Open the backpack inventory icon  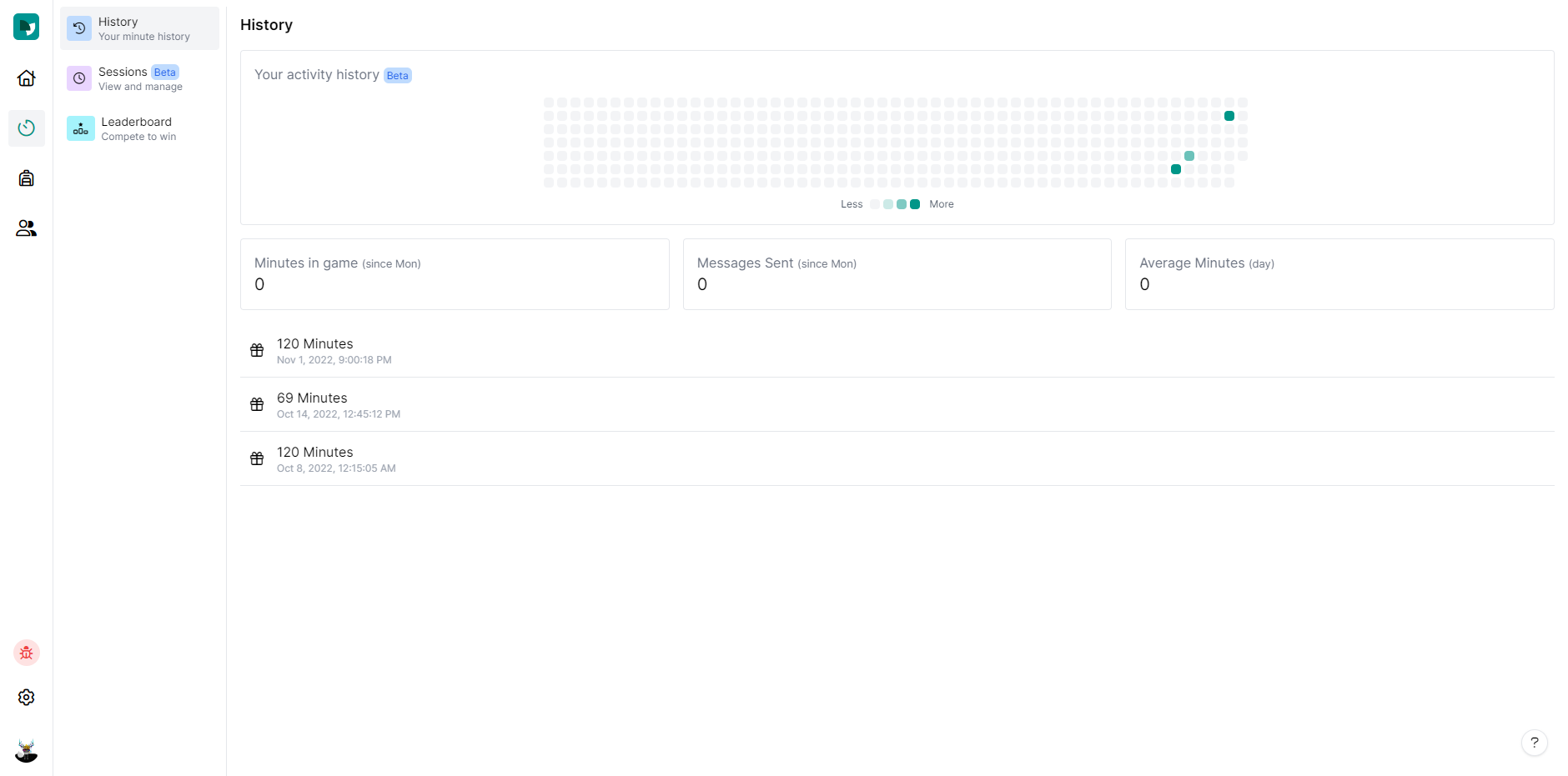[x=26, y=178]
